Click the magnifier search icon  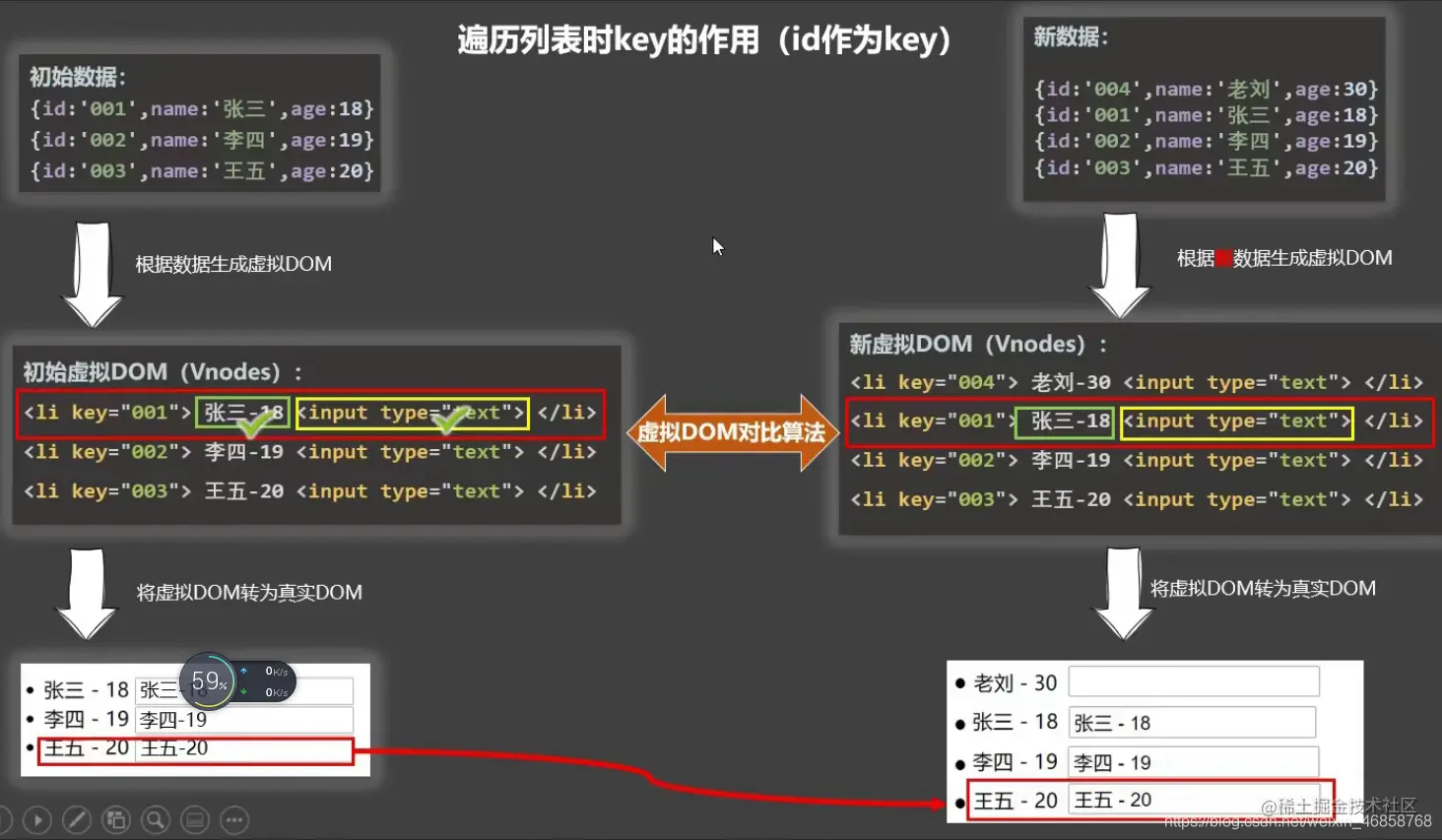[156, 818]
